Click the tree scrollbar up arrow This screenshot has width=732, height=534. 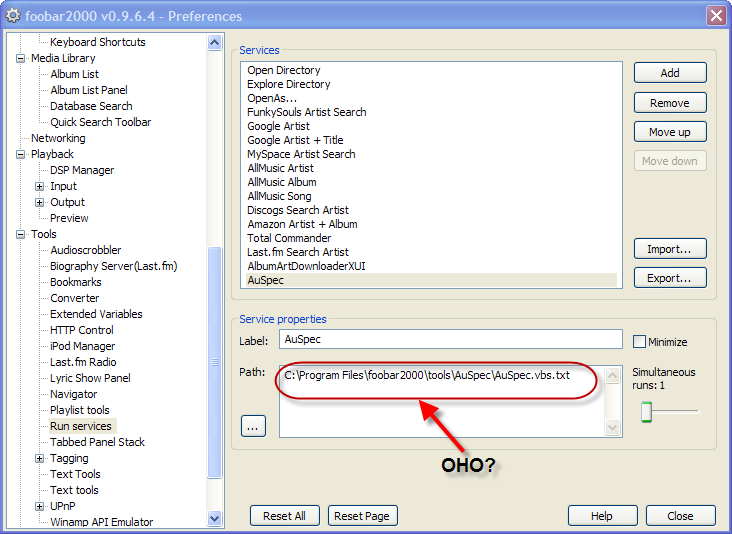[x=214, y=43]
